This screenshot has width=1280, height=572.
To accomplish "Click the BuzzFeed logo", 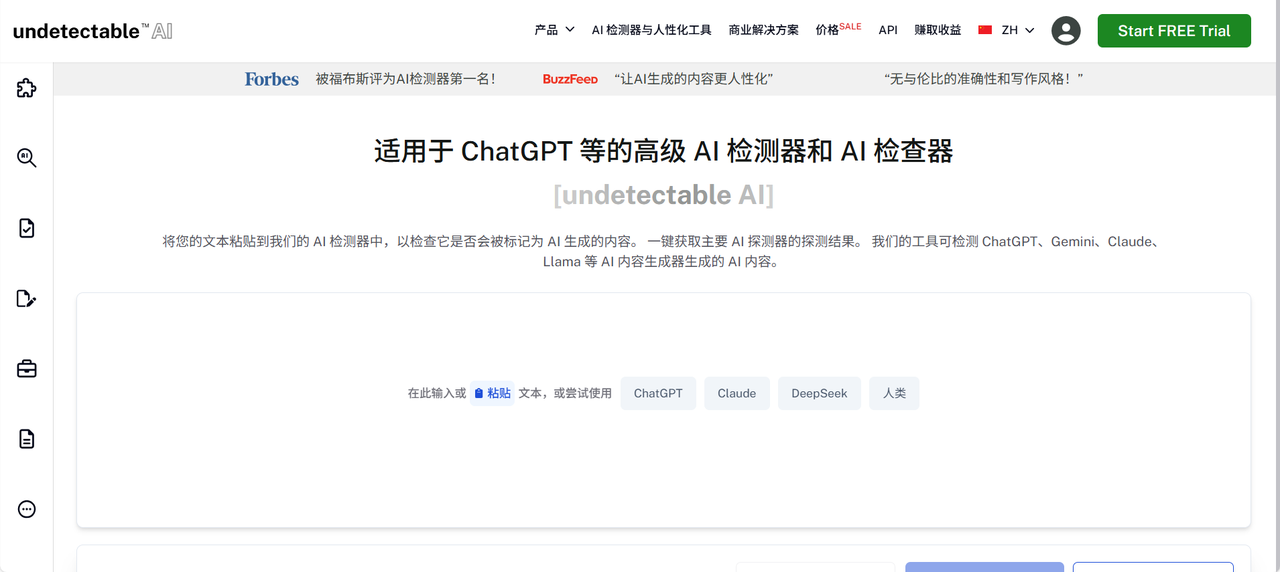I will point(570,79).
